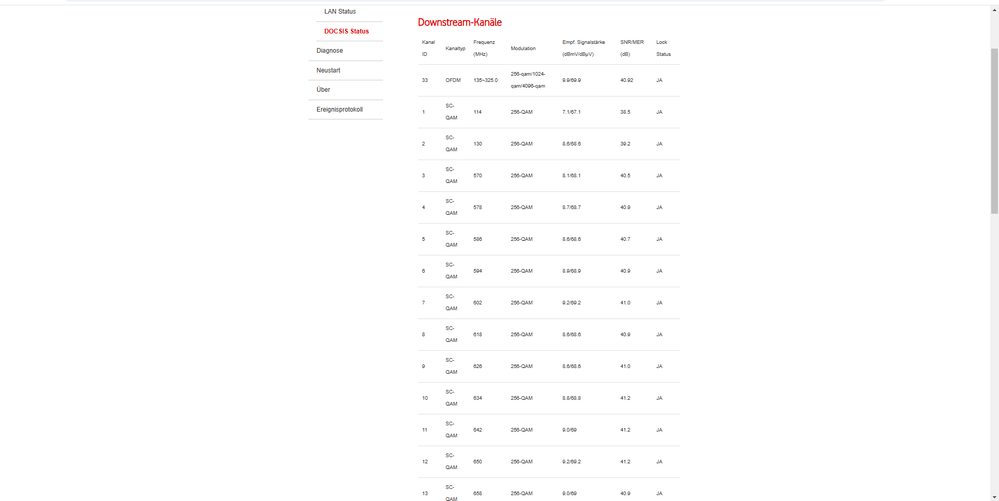Select the frequency 650 cell
This screenshot has width=999, height=501.
click(x=478, y=461)
